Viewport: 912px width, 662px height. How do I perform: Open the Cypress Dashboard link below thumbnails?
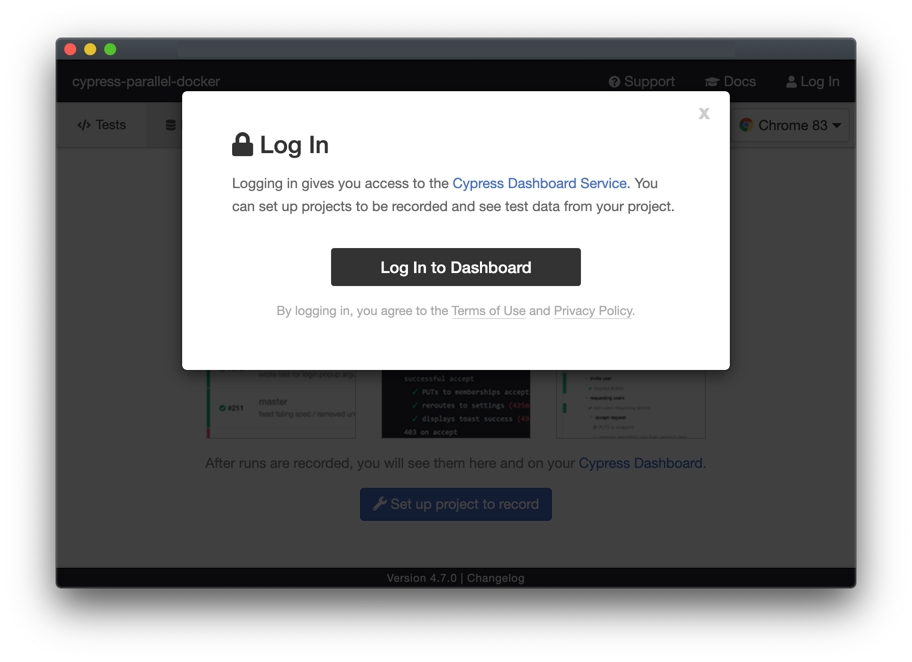click(640, 463)
